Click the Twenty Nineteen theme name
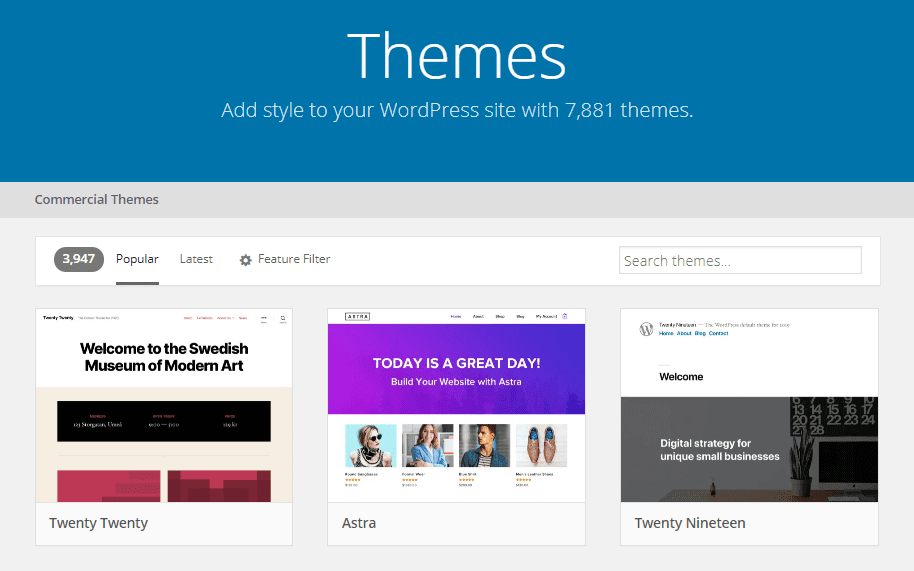Viewport: 914px width, 571px height. 690,523
